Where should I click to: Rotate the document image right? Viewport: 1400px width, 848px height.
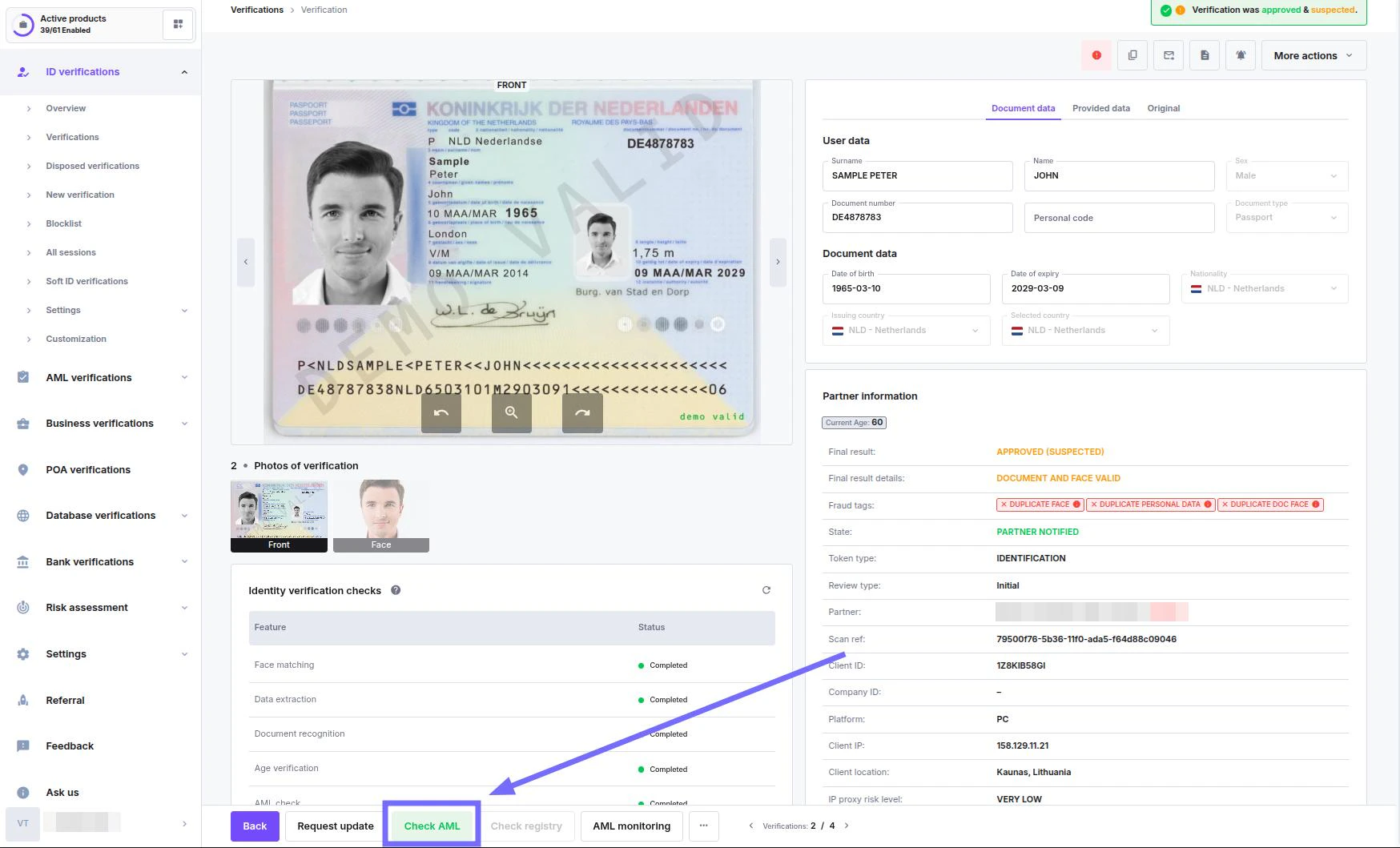(x=582, y=412)
